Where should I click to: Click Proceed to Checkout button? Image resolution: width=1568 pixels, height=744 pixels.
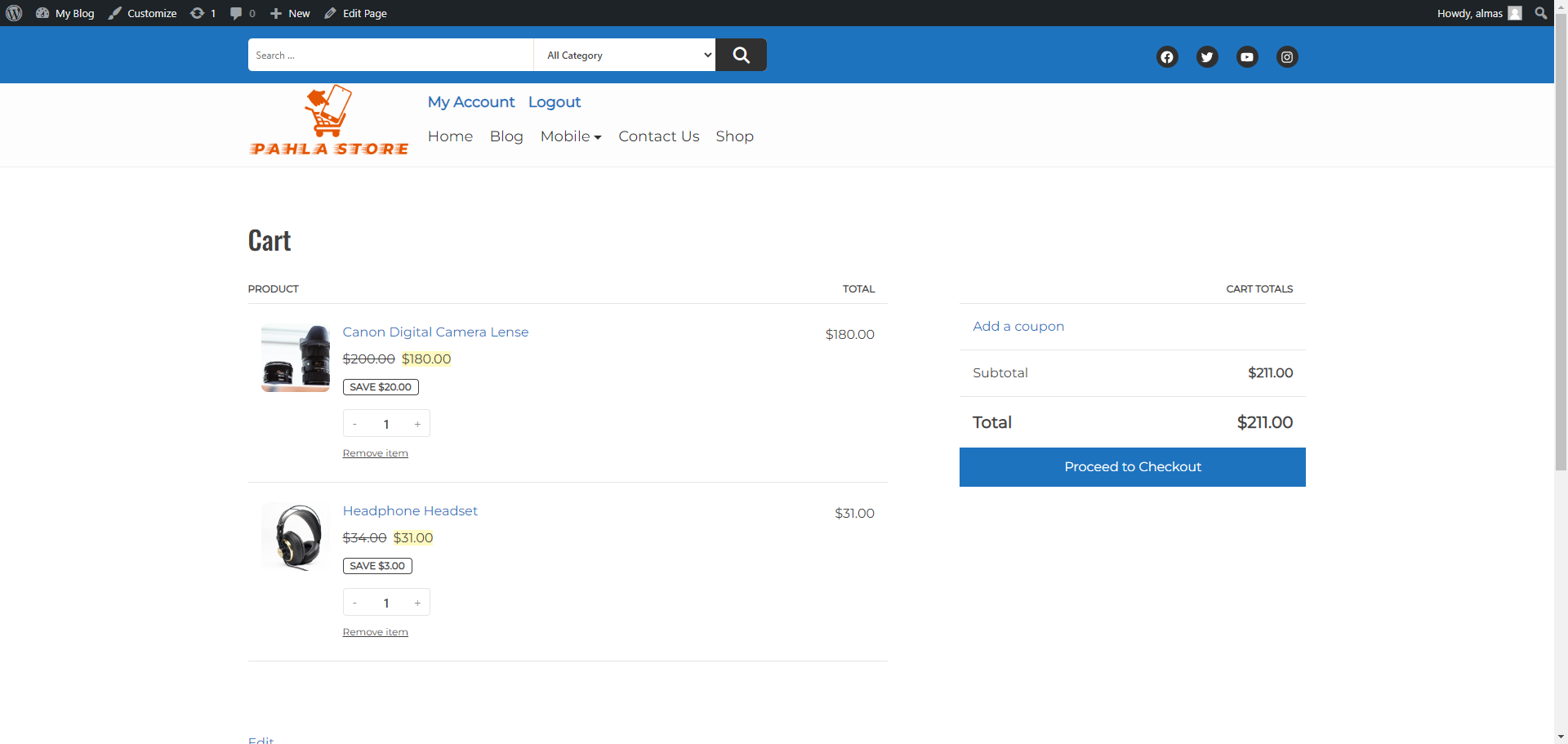click(x=1132, y=467)
